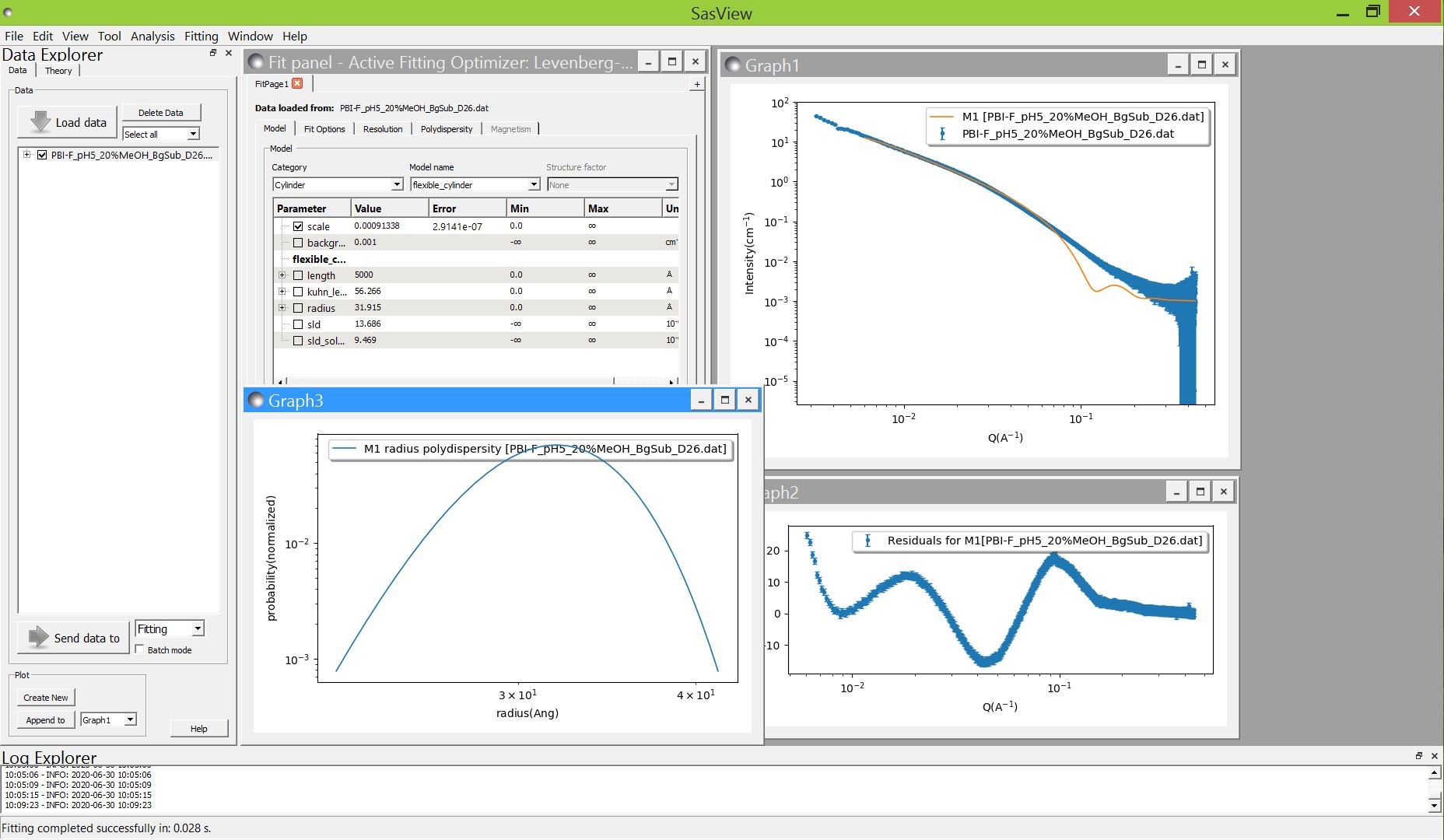Click the Load data arrow icon

(40, 122)
